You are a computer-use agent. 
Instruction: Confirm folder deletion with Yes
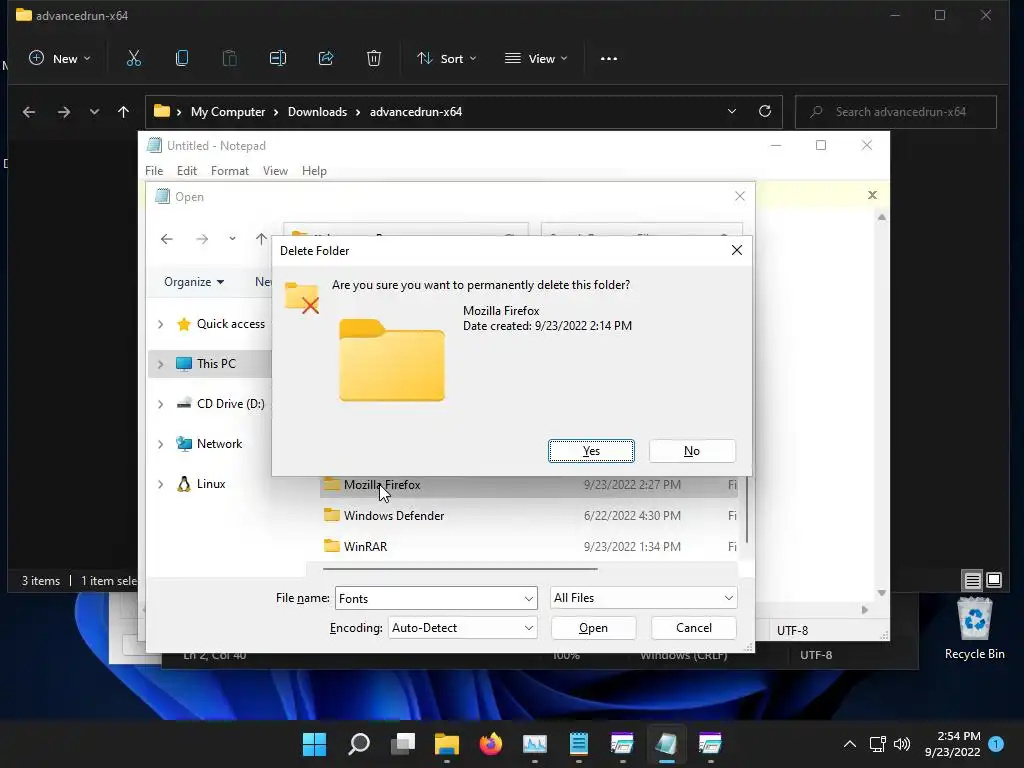click(x=591, y=451)
